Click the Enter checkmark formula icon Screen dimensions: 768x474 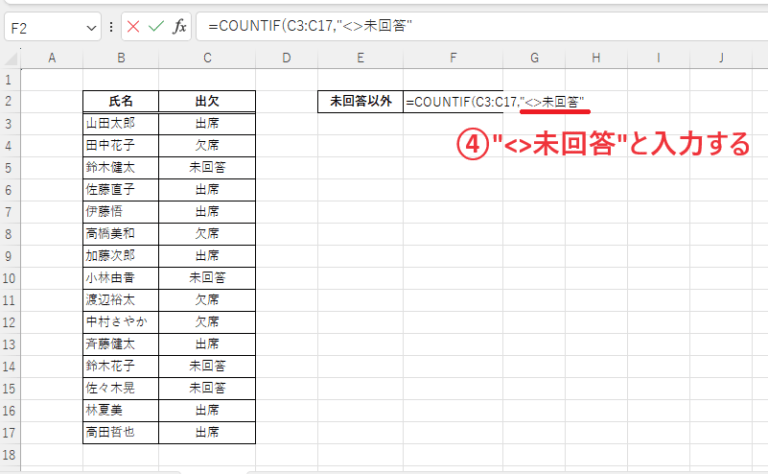click(x=156, y=27)
